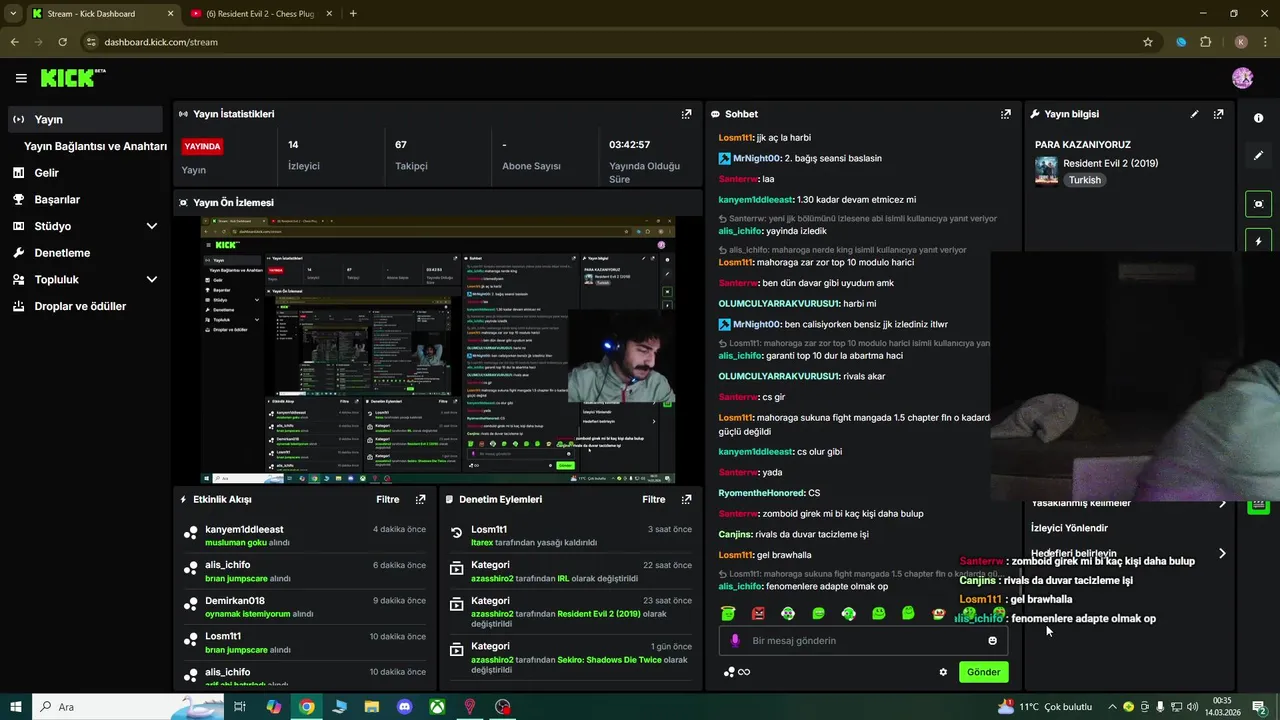Screen dimensions: 1280x720
Task: Click the highlighted capture icon in the right sidebar
Action: coord(1258,204)
